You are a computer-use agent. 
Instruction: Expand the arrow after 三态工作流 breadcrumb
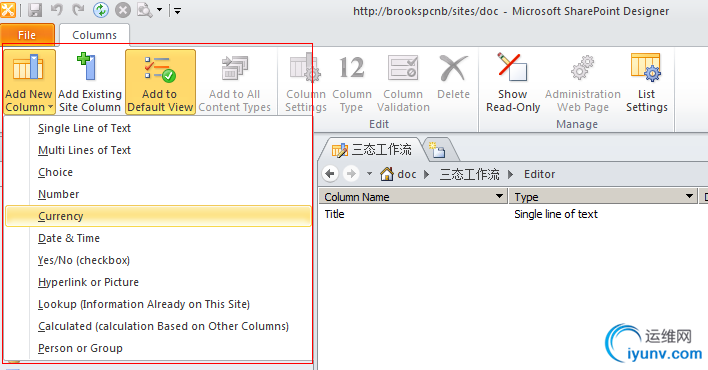[511, 174]
